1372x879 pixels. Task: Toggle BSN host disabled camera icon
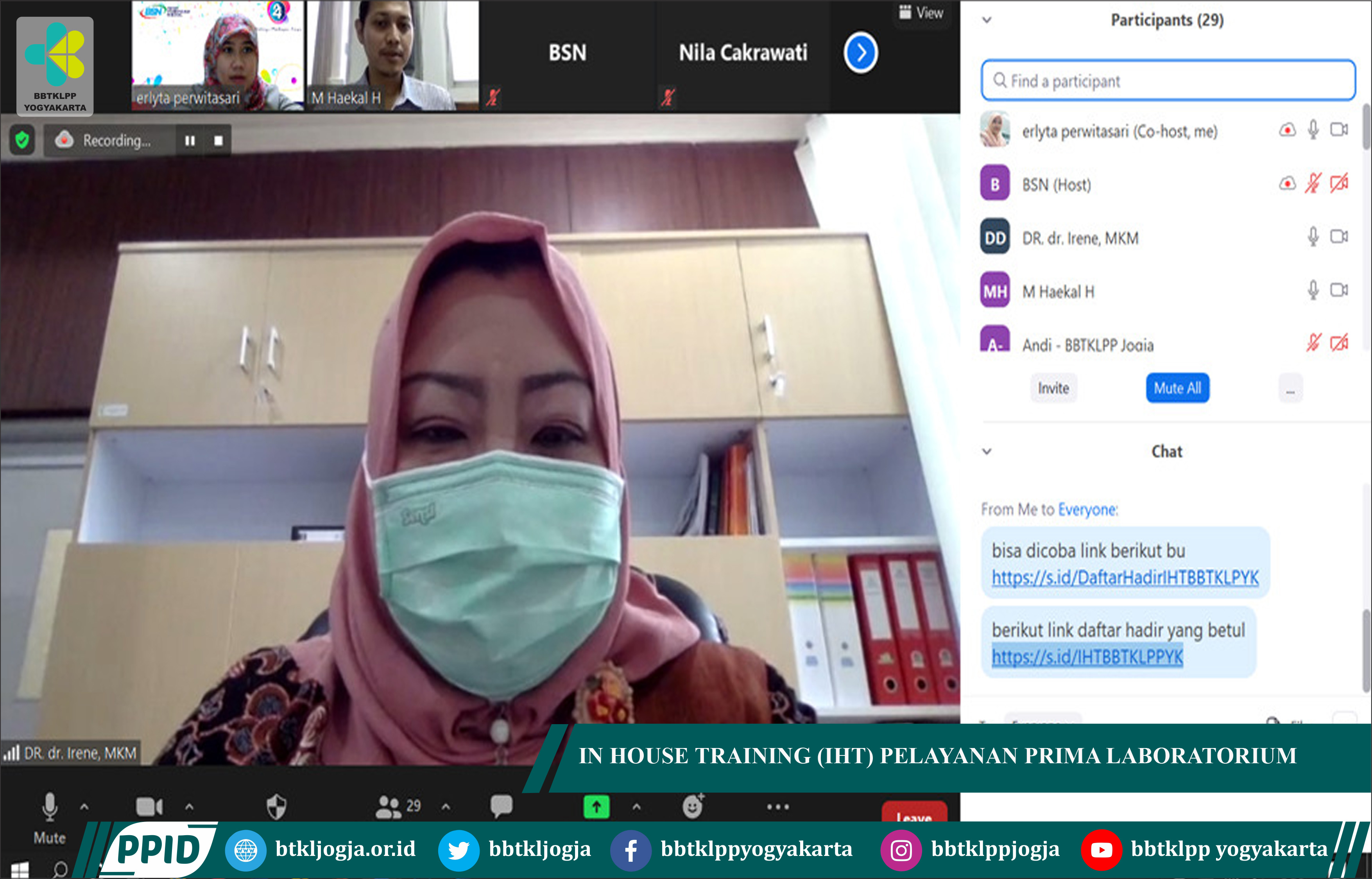click(1339, 184)
